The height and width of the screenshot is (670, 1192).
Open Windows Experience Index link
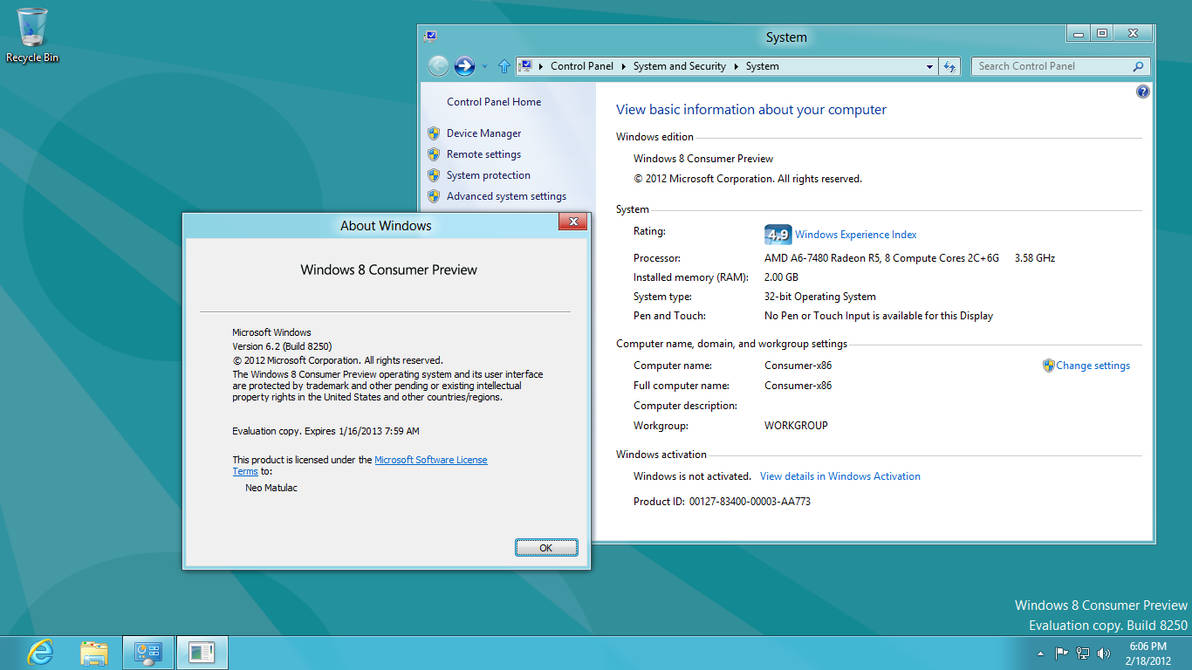point(855,234)
